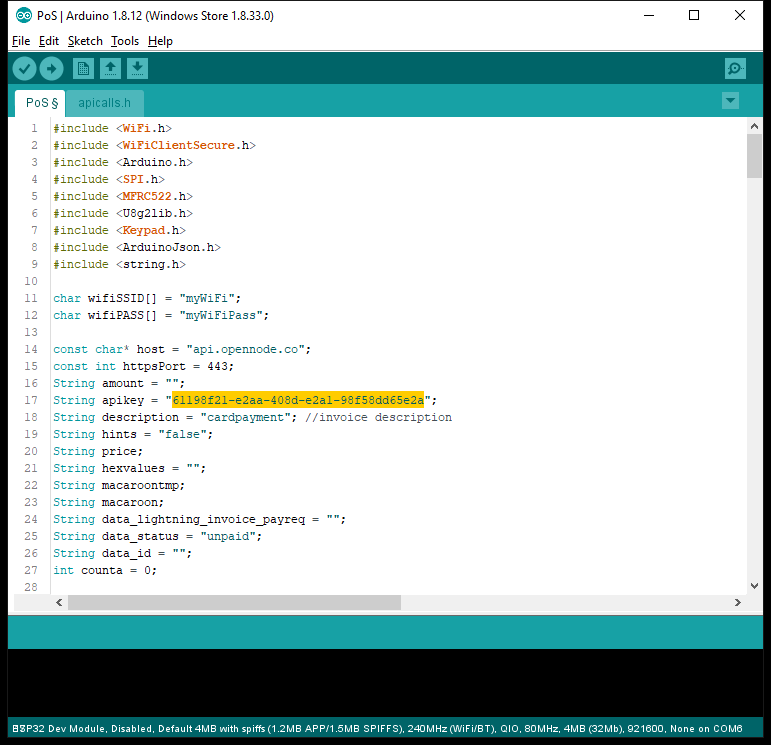Open the Serial Monitor magnifier icon

click(x=735, y=69)
